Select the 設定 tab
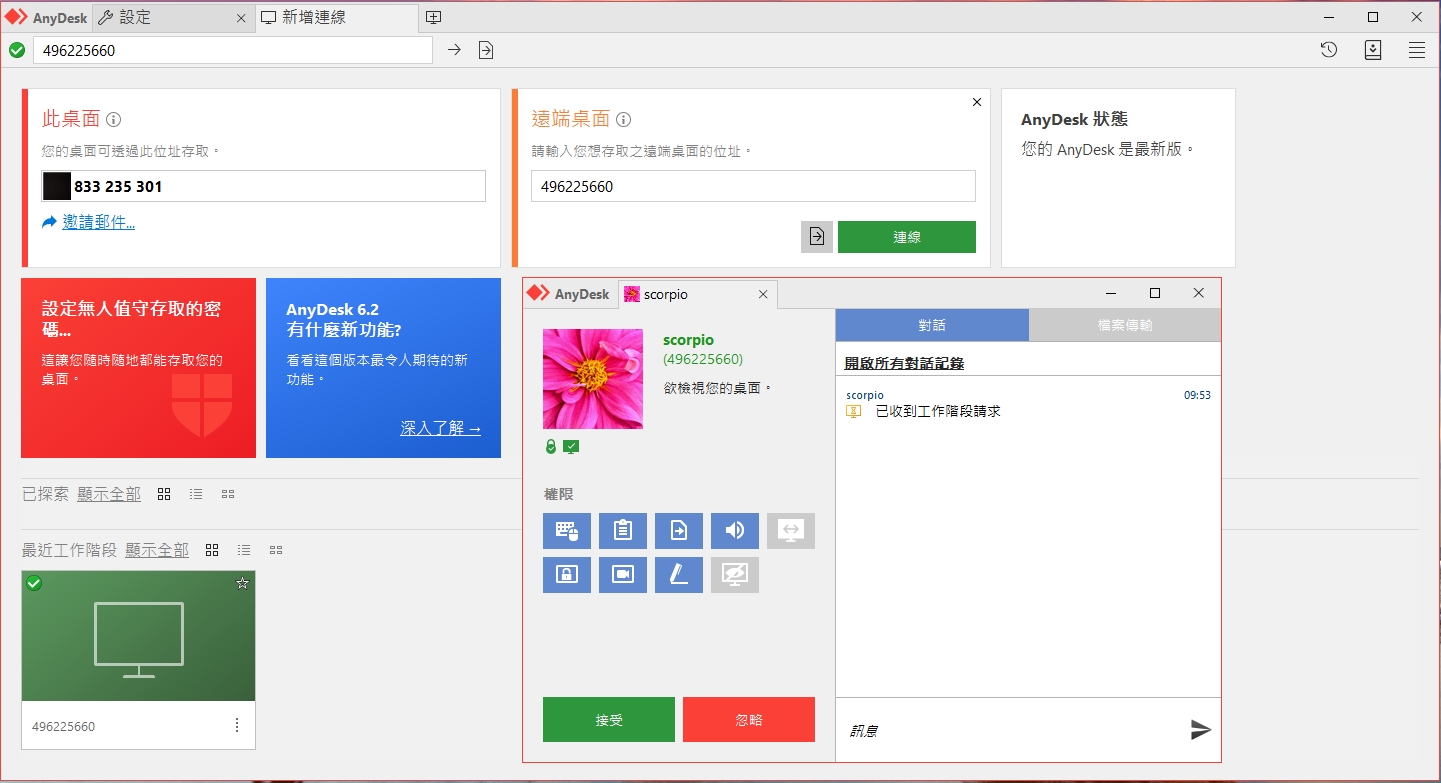The height and width of the screenshot is (783, 1441). (x=137, y=17)
